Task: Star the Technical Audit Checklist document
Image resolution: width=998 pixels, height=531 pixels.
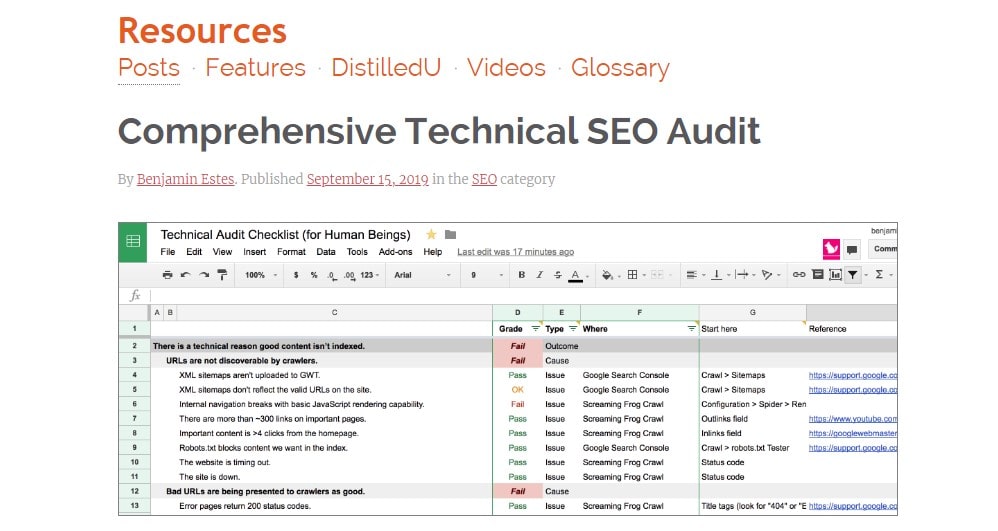Action: click(x=431, y=235)
